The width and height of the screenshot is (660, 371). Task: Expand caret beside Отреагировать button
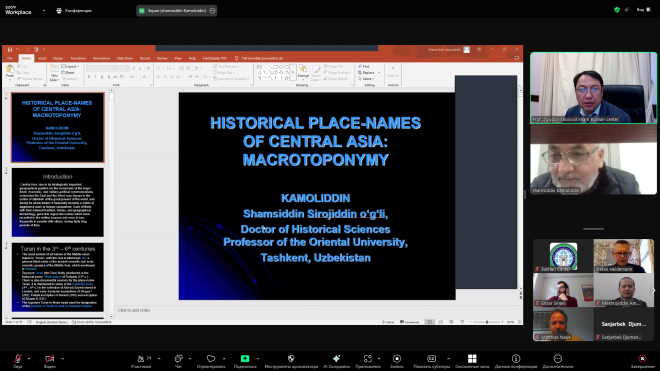(224, 359)
